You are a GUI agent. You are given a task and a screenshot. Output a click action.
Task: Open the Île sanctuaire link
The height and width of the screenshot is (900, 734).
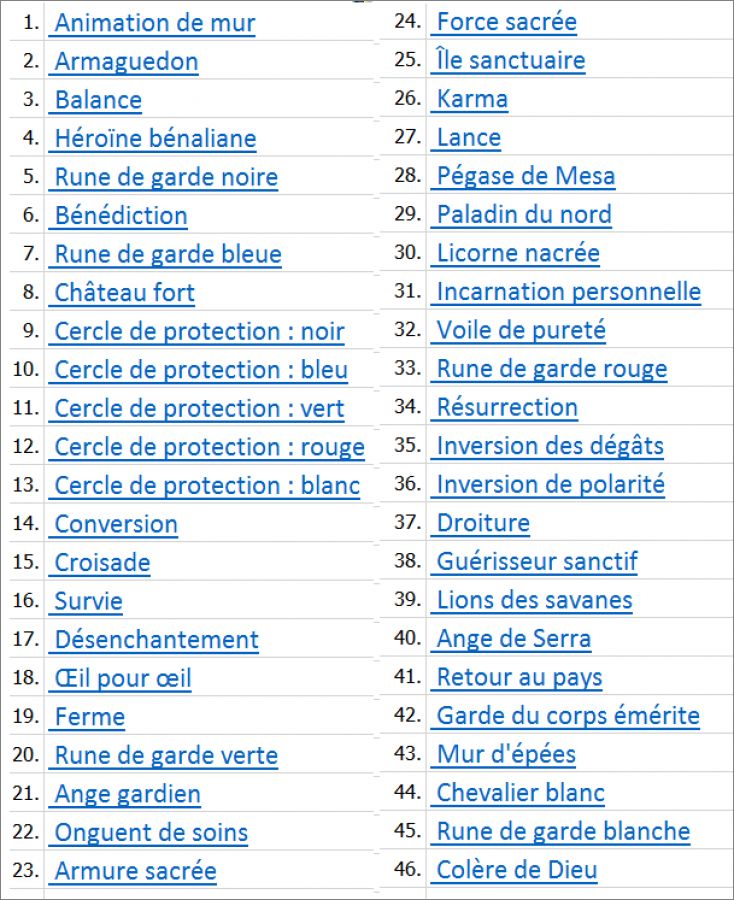coord(510,61)
